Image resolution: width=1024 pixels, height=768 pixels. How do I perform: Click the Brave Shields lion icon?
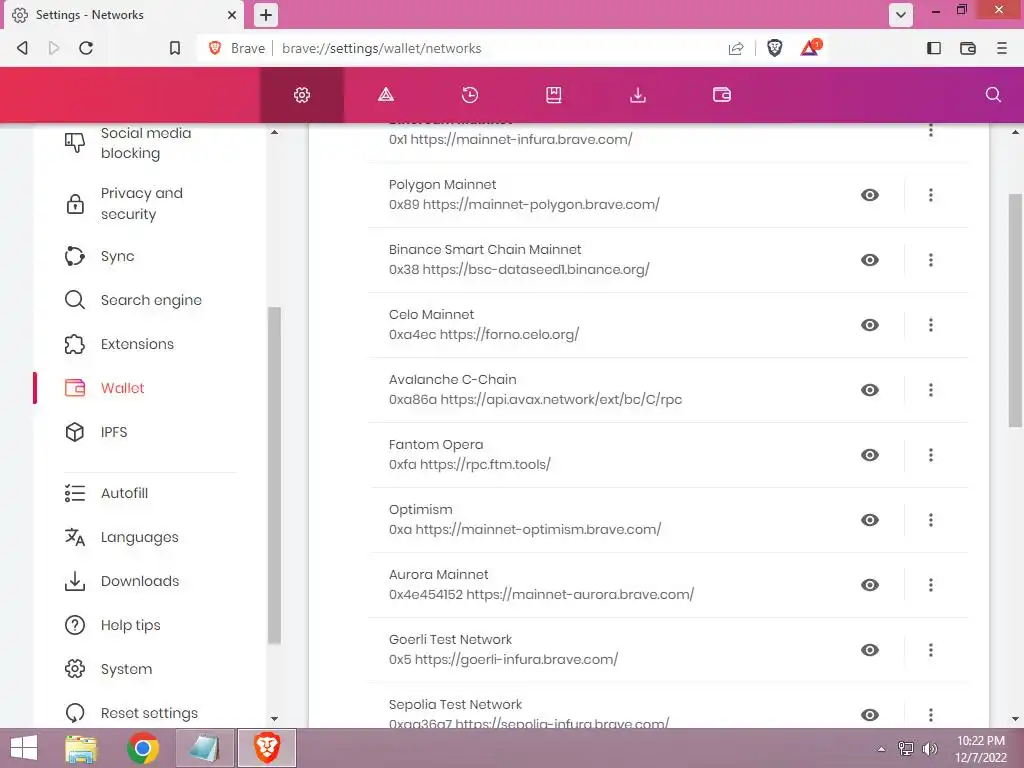coord(775,48)
